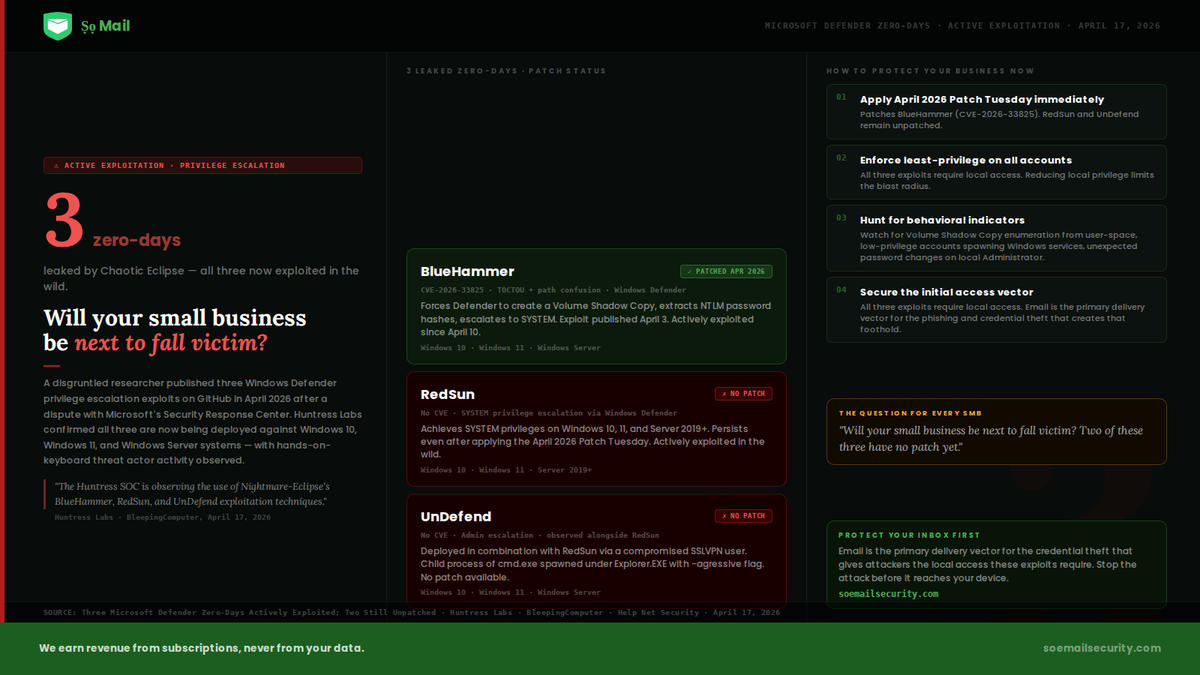Click the "No Patch" badge on the RedSun card
This screenshot has height=675, width=1200.
pyautogui.click(x=743, y=394)
